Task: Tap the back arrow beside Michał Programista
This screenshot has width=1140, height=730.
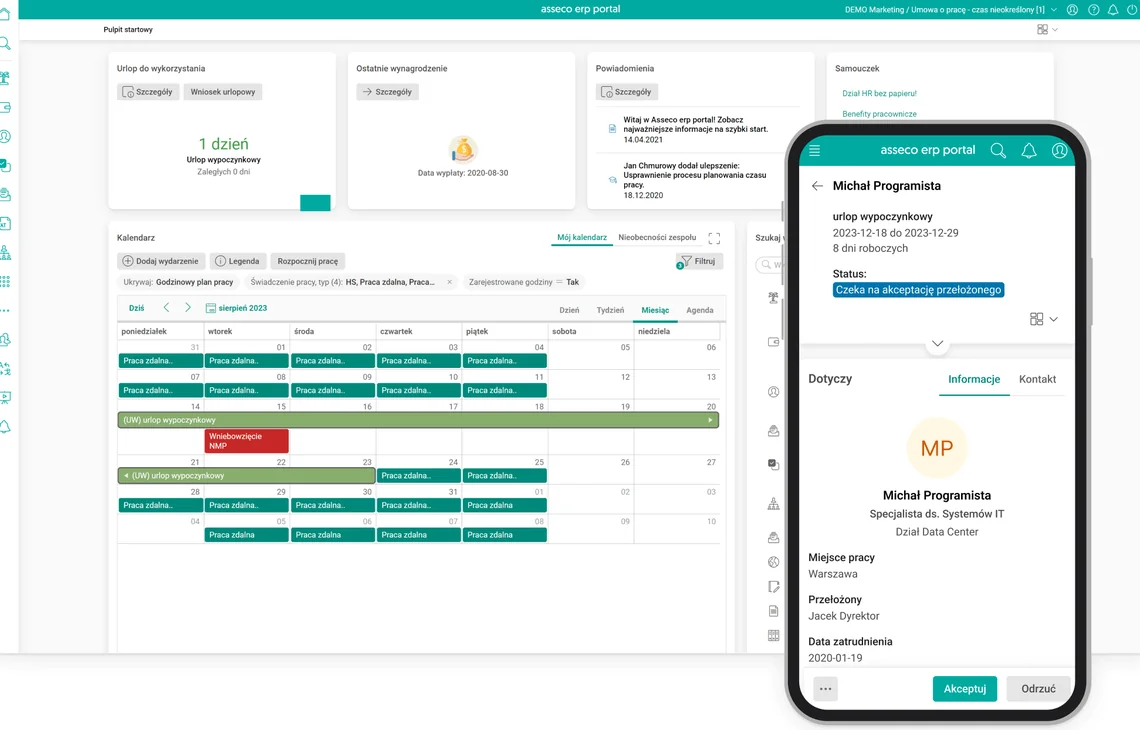Action: tap(817, 186)
